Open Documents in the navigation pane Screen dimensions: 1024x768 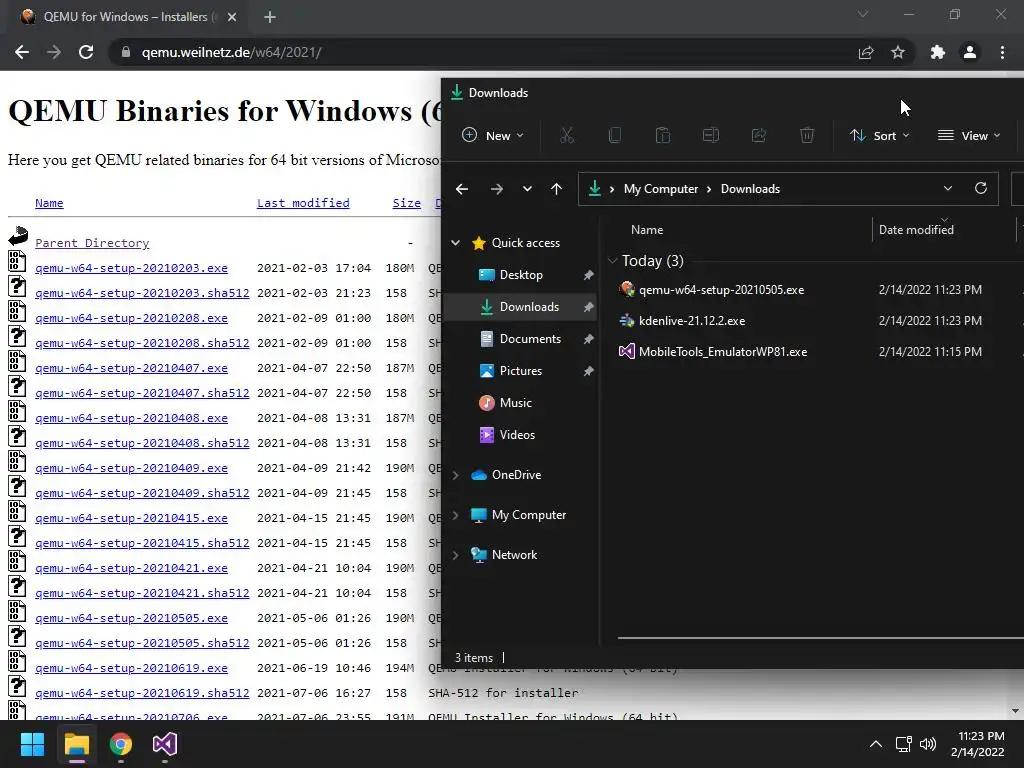point(520,338)
